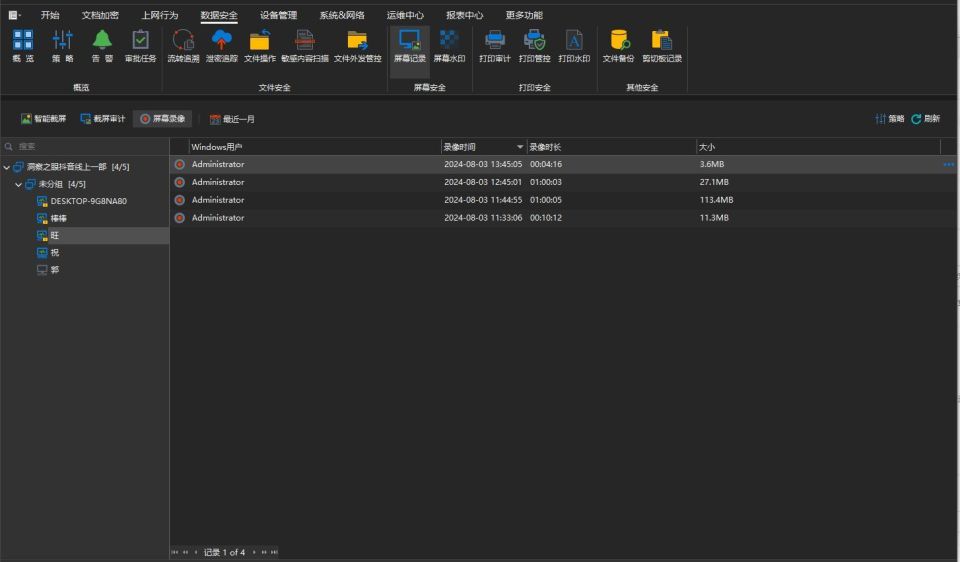Open the 最近一月 date range filter
This screenshot has width=960, height=562.
pos(232,119)
